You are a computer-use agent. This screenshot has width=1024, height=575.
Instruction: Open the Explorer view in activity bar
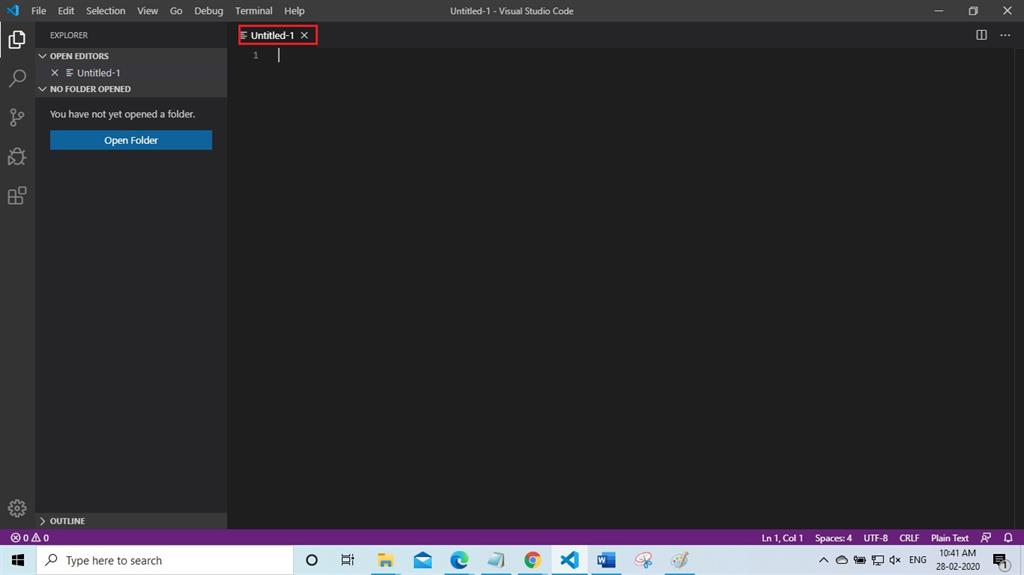17,40
